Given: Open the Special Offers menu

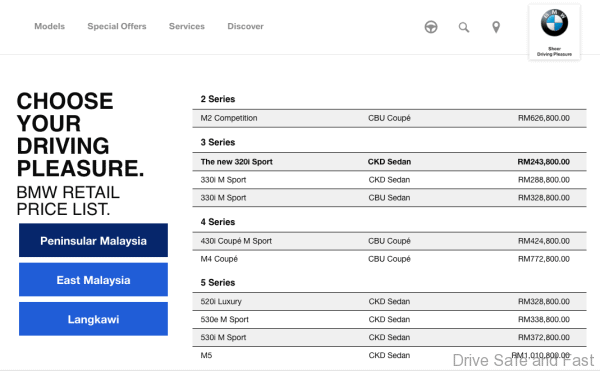Looking at the screenshot, I should (117, 26).
